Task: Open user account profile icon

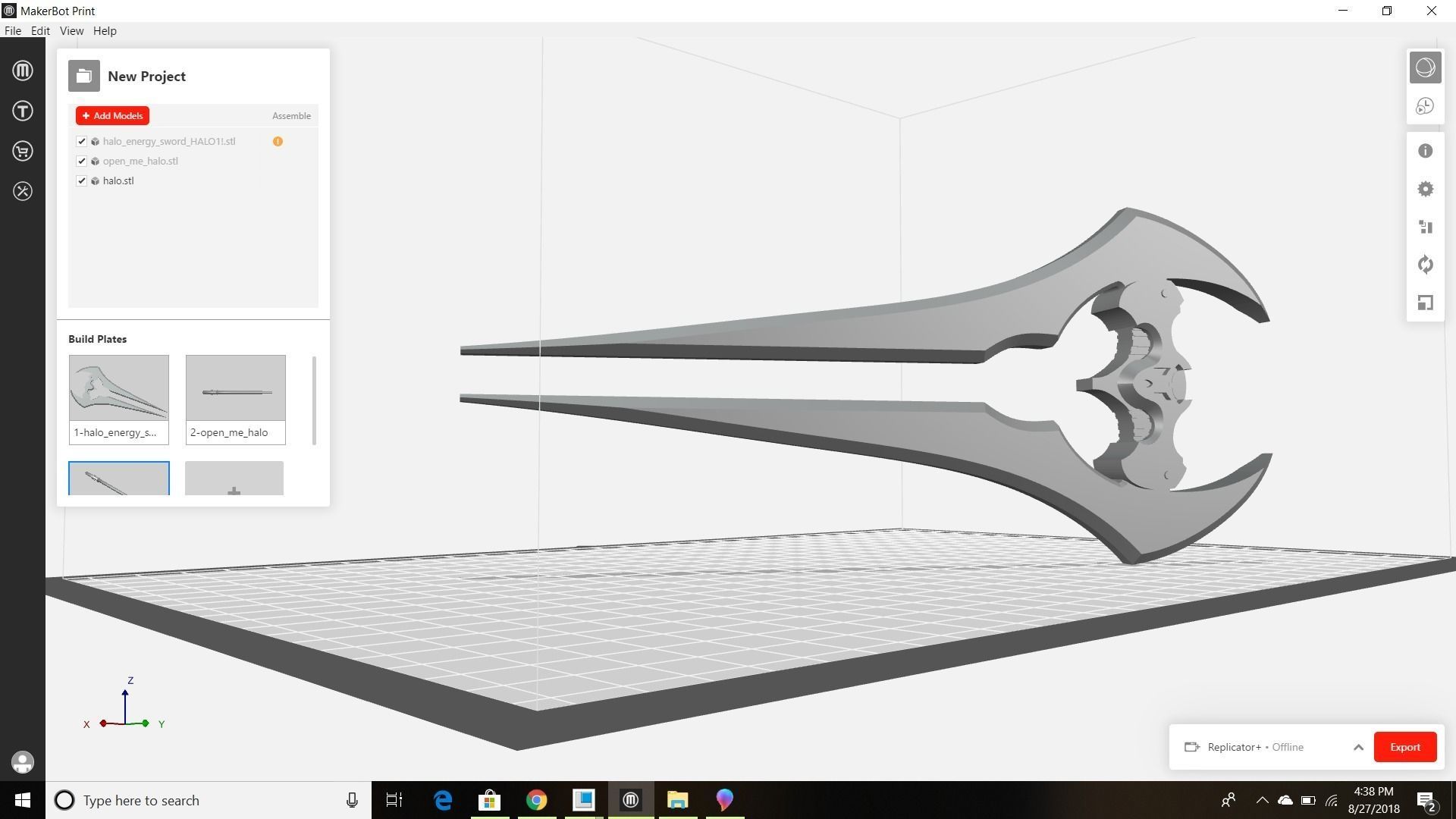Action: 23,762
